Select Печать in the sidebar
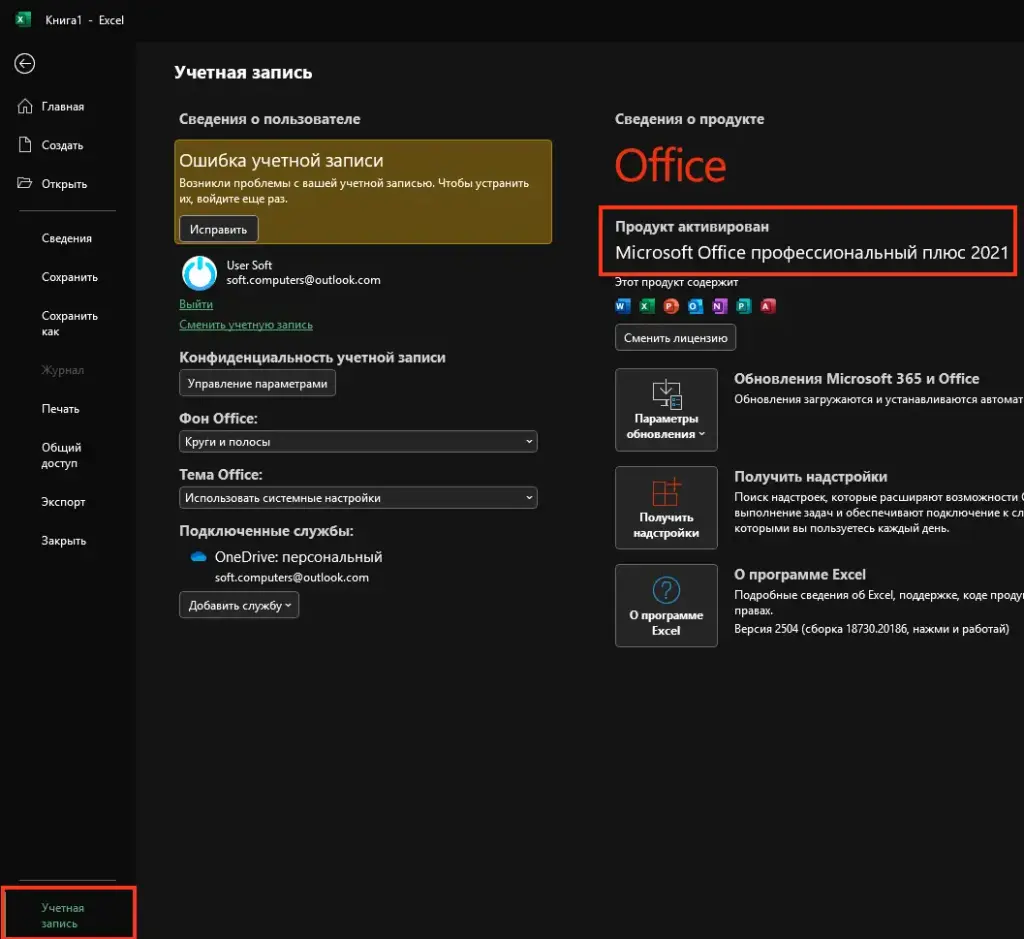The image size is (1024, 939). coord(61,409)
